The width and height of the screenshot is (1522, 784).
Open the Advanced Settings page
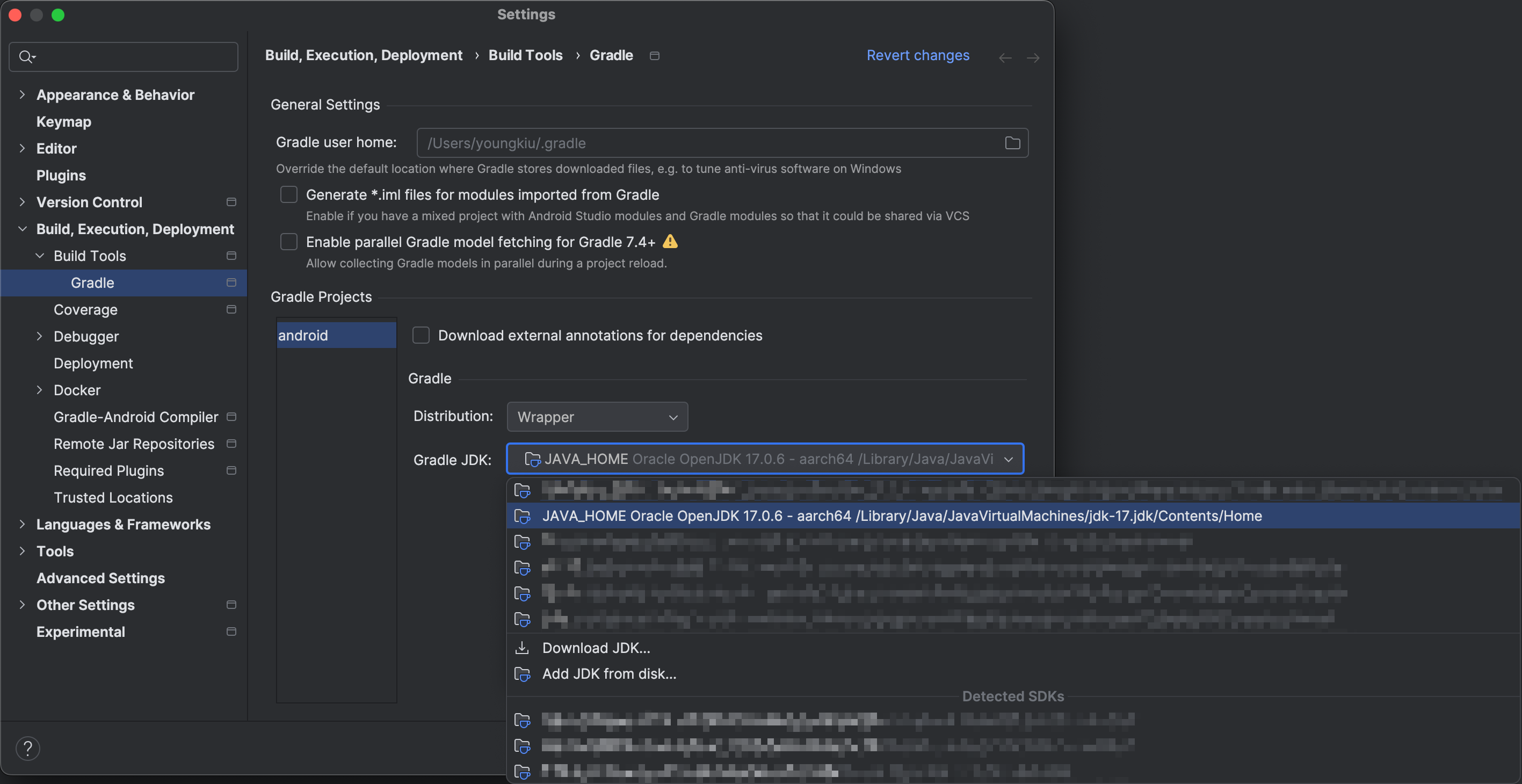click(x=100, y=578)
